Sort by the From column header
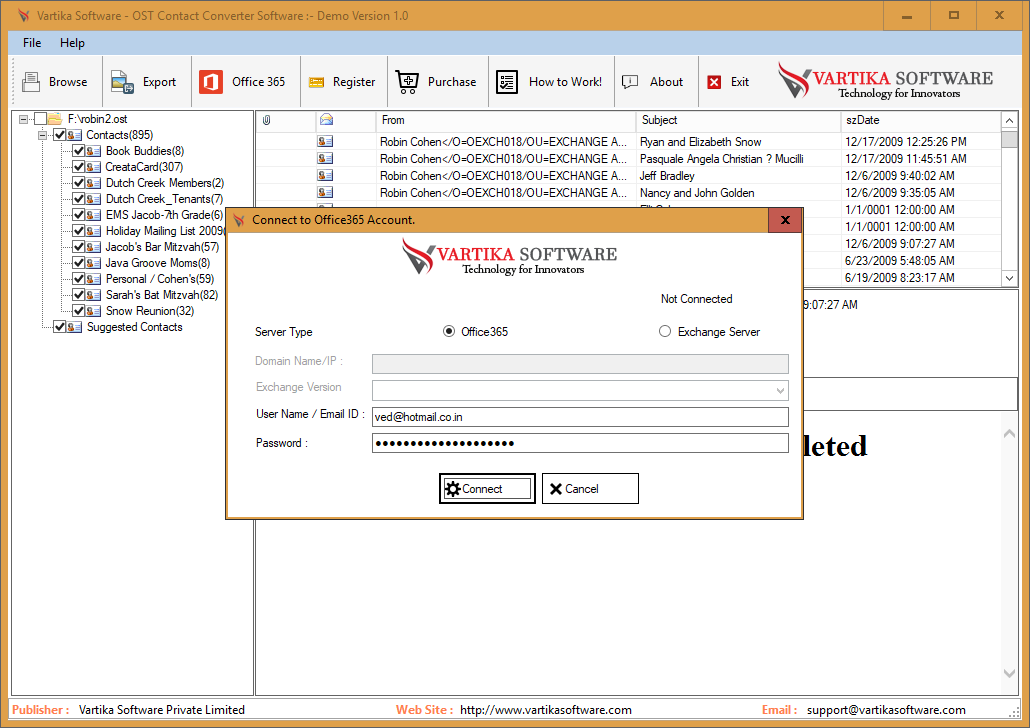Viewport: 1030px width, 728px height. (x=506, y=120)
